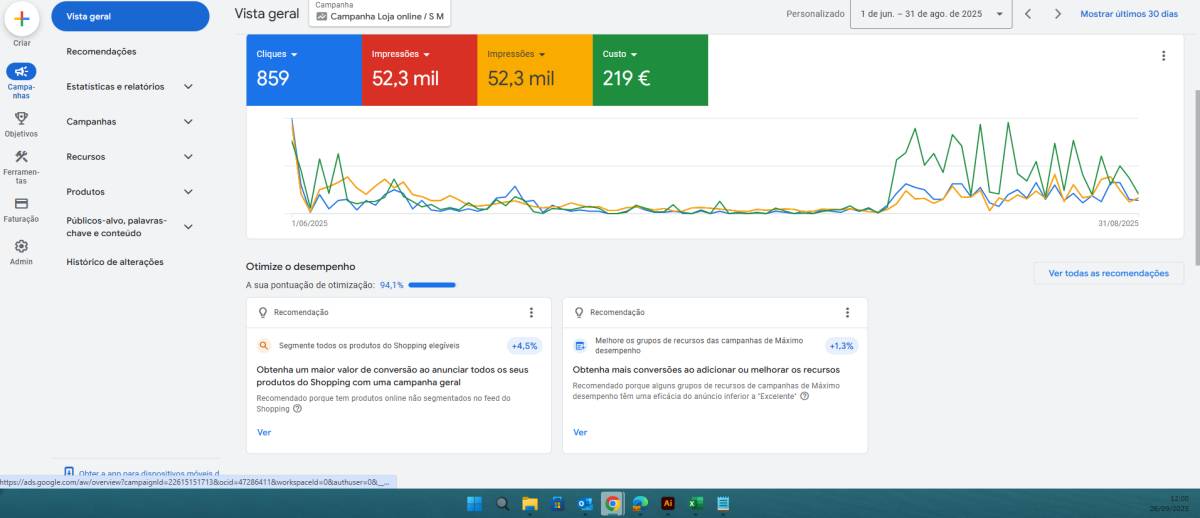Click 'Otimize o desempenho' heading

[300, 266]
